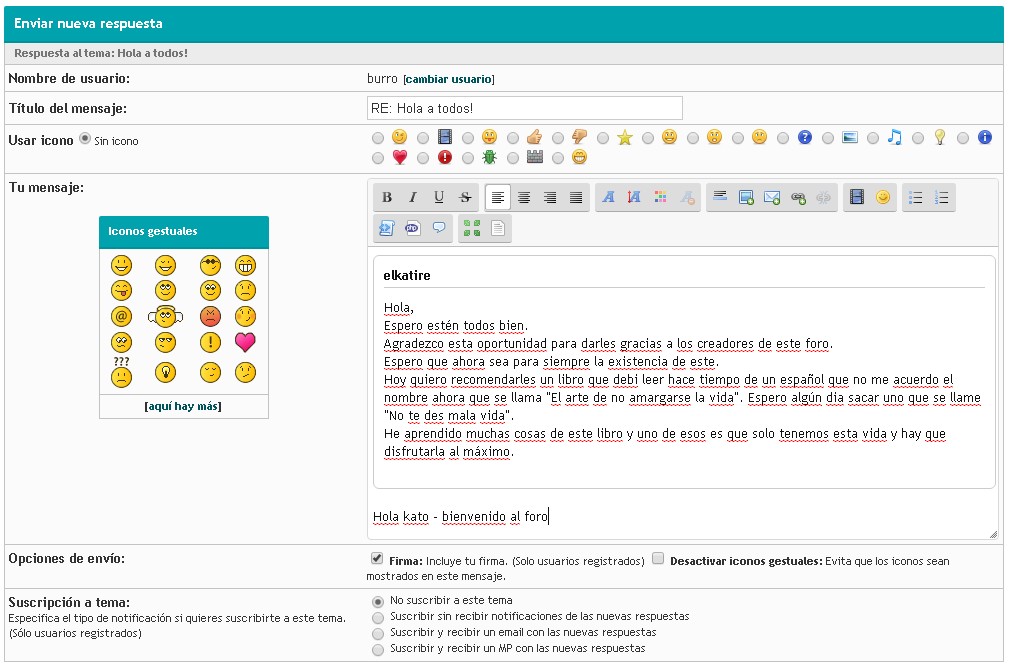Open the font size selector
The height and width of the screenshot is (671, 1009).
tap(634, 198)
